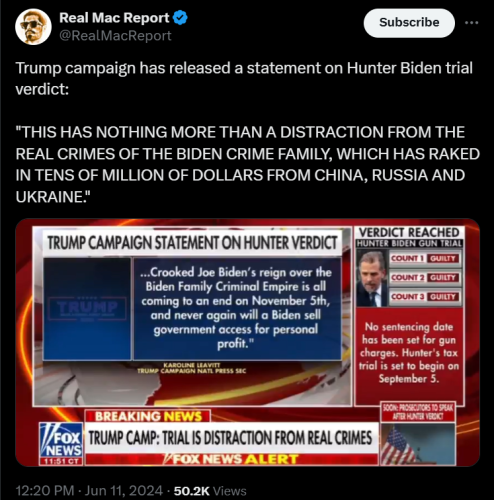The image size is (494, 500).
Task: Click the American flag inset picture
Action: 418,444
